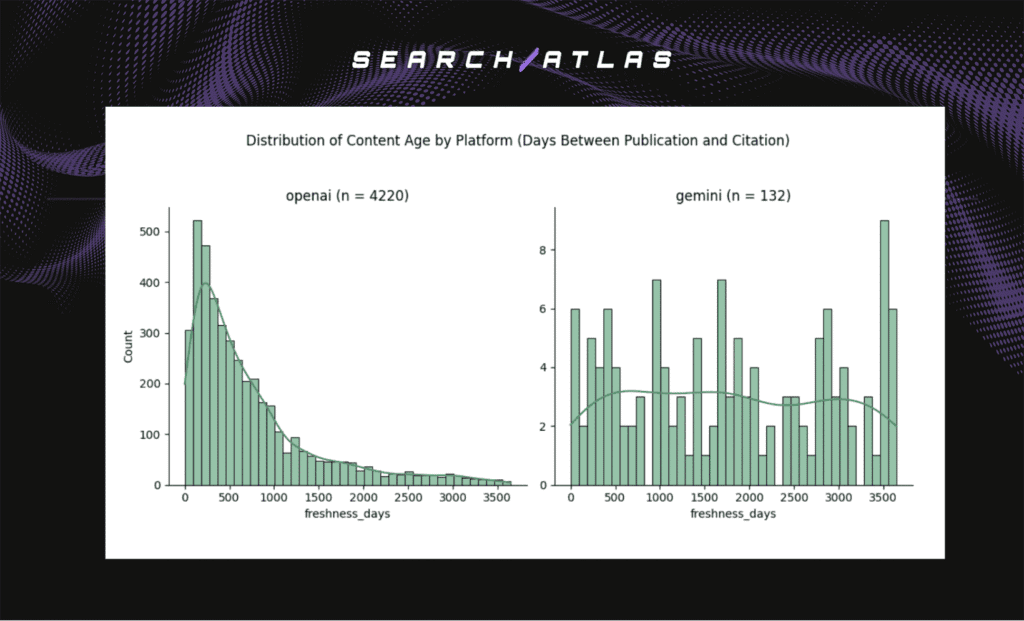Open the chart title options
1024x621 pixels.
[517, 140]
